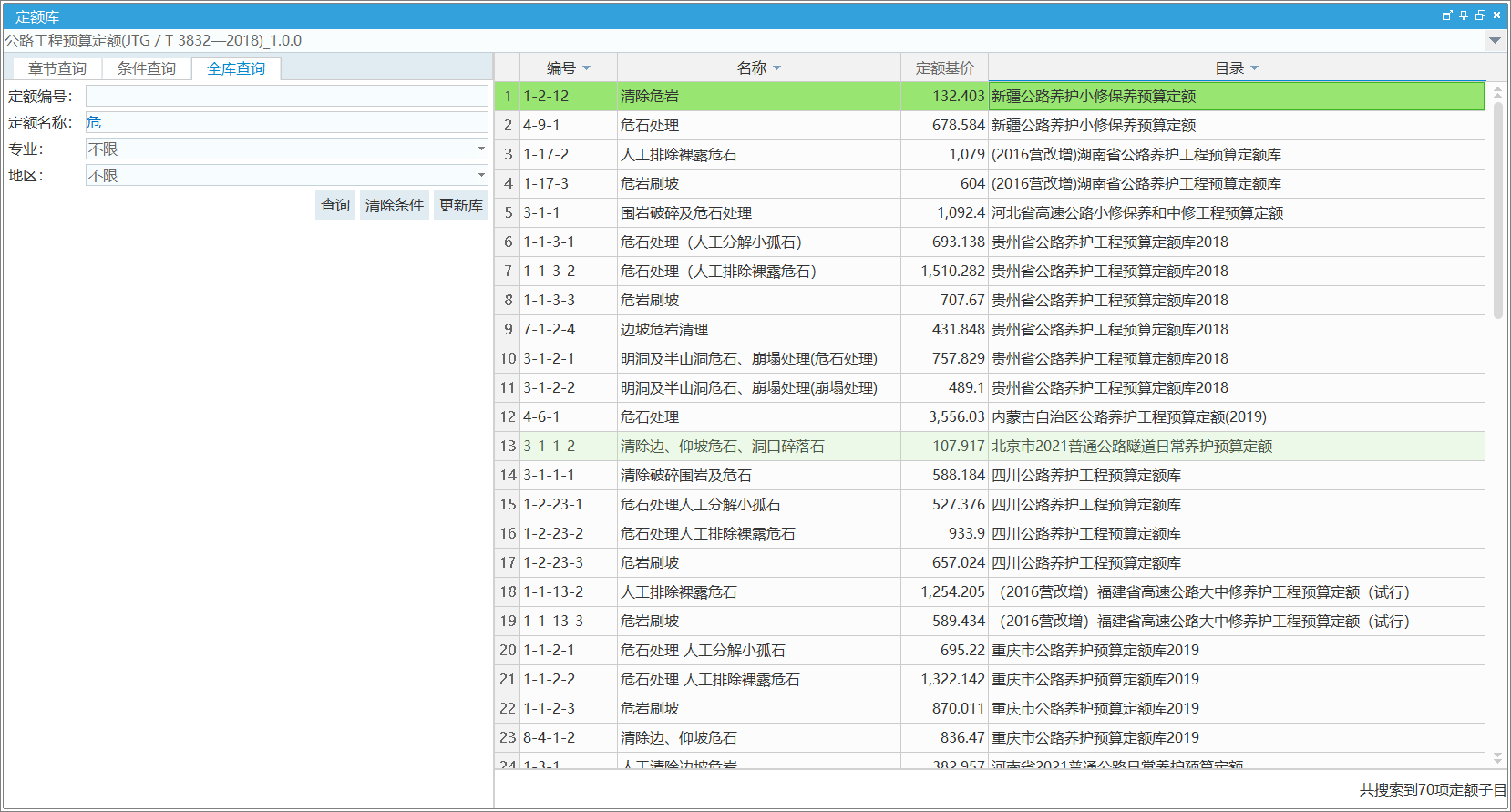Screen dimensions: 1511x812
Task: Switch to the 条件查询 tab
Action: (147, 68)
